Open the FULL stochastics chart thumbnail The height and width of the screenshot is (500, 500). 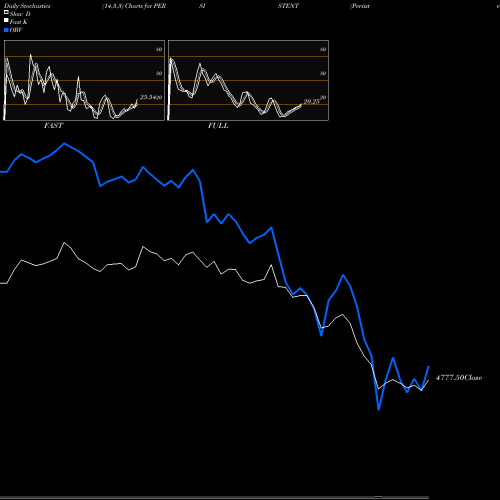(x=248, y=80)
